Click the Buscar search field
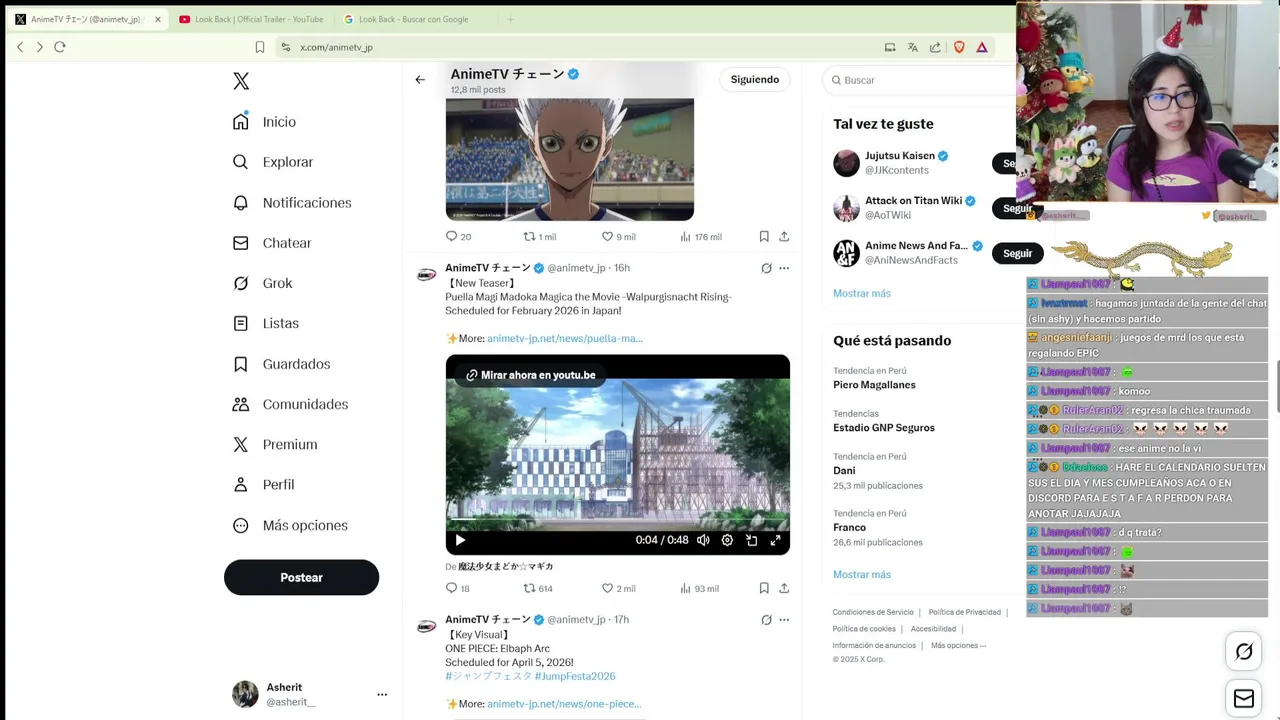Image resolution: width=1280 pixels, height=720 pixels. pos(920,80)
